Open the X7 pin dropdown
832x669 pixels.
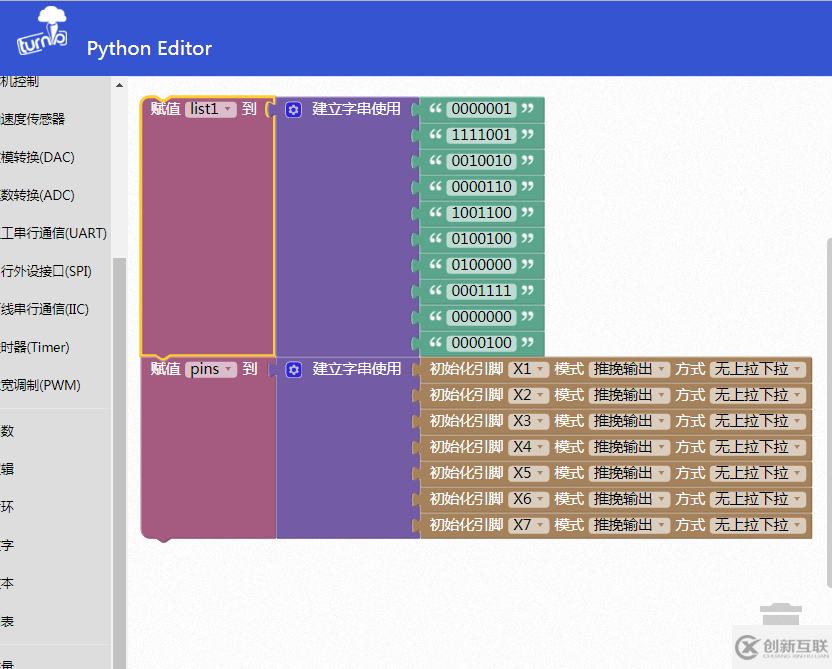[529, 525]
